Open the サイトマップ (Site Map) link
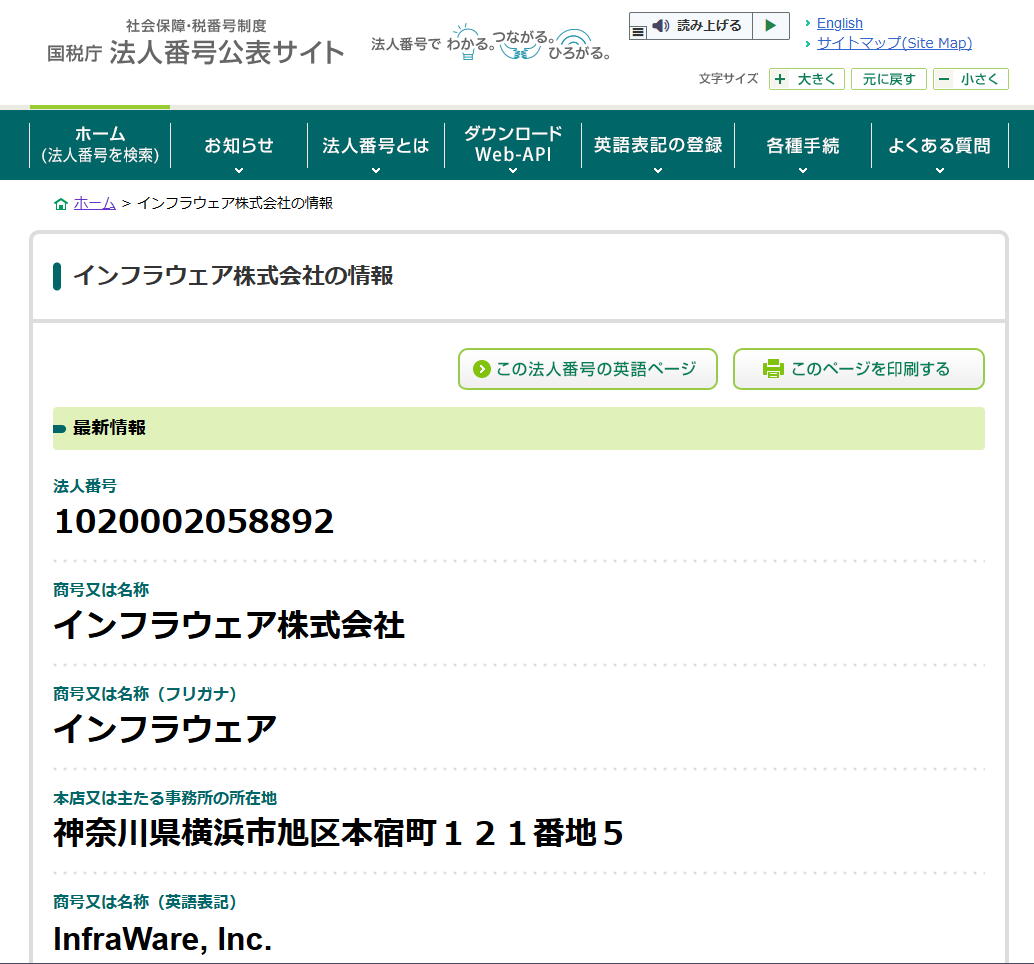Image resolution: width=1034 pixels, height=964 pixels. (x=894, y=43)
